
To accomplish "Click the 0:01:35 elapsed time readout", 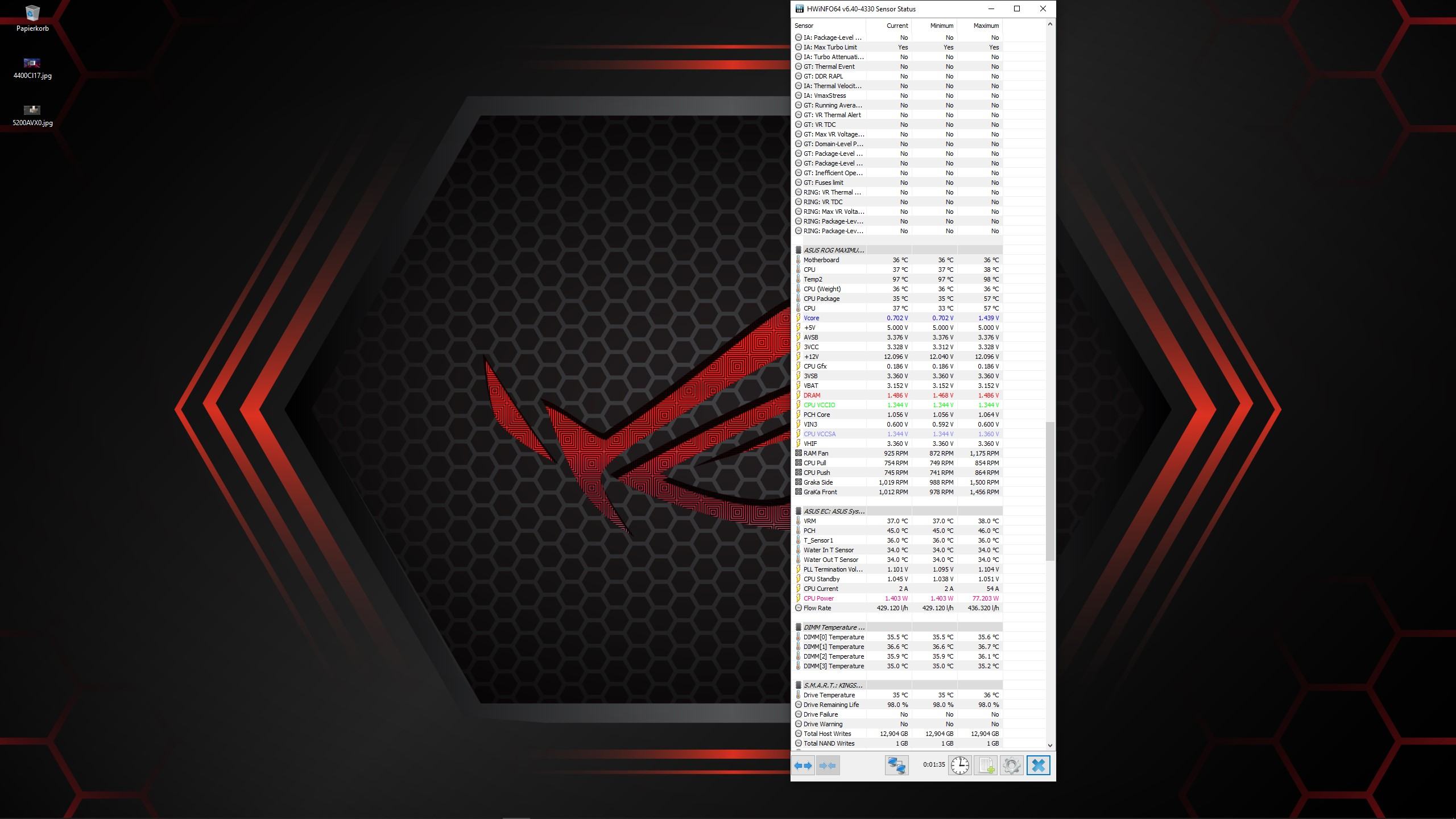I will point(934,764).
